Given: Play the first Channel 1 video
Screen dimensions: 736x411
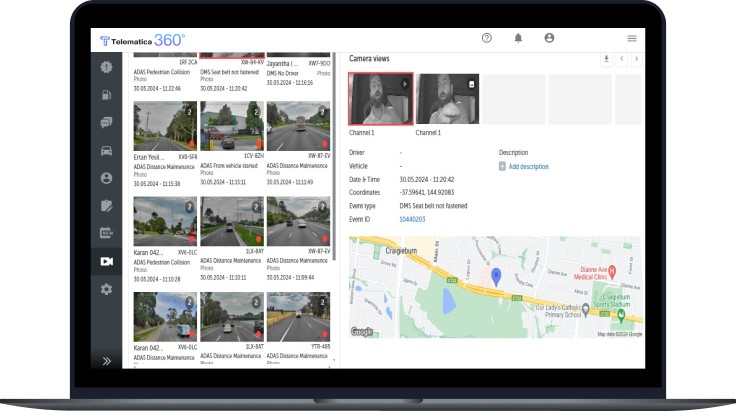Looking at the screenshot, I should point(405,84).
